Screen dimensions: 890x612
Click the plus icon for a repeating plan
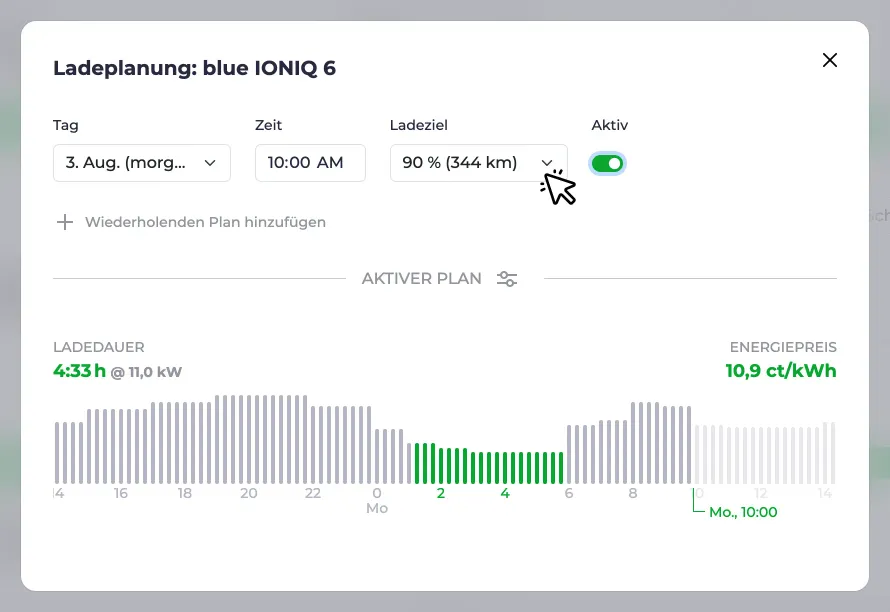[65, 222]
